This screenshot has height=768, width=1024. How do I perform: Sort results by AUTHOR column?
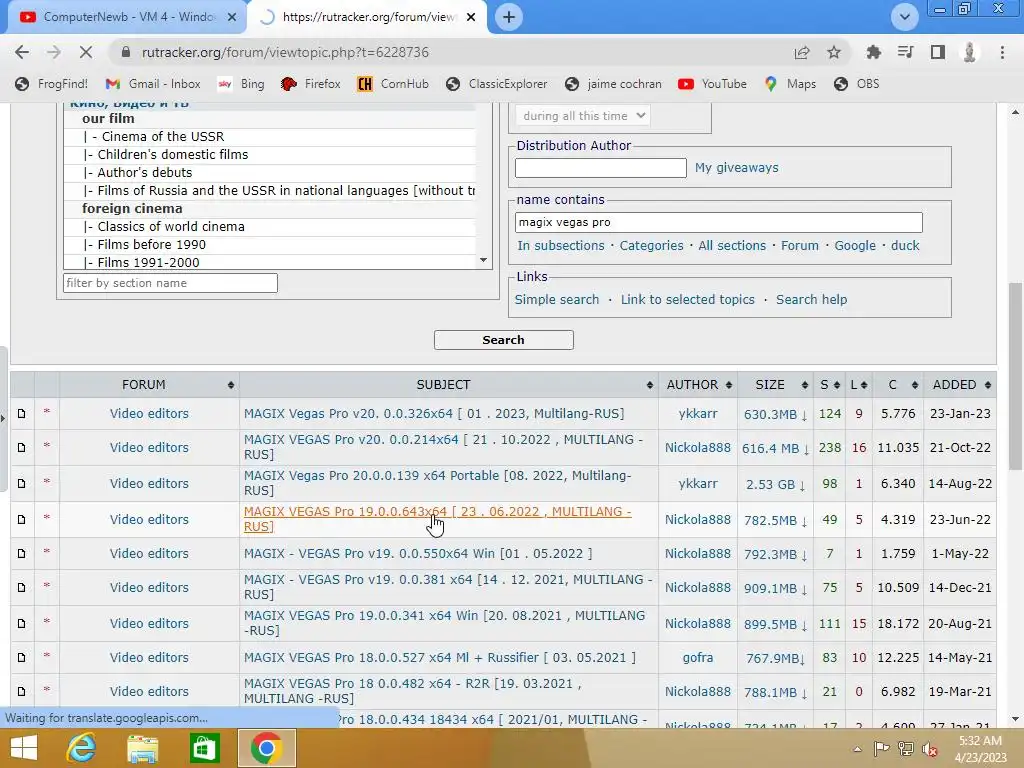click(697, 385)
